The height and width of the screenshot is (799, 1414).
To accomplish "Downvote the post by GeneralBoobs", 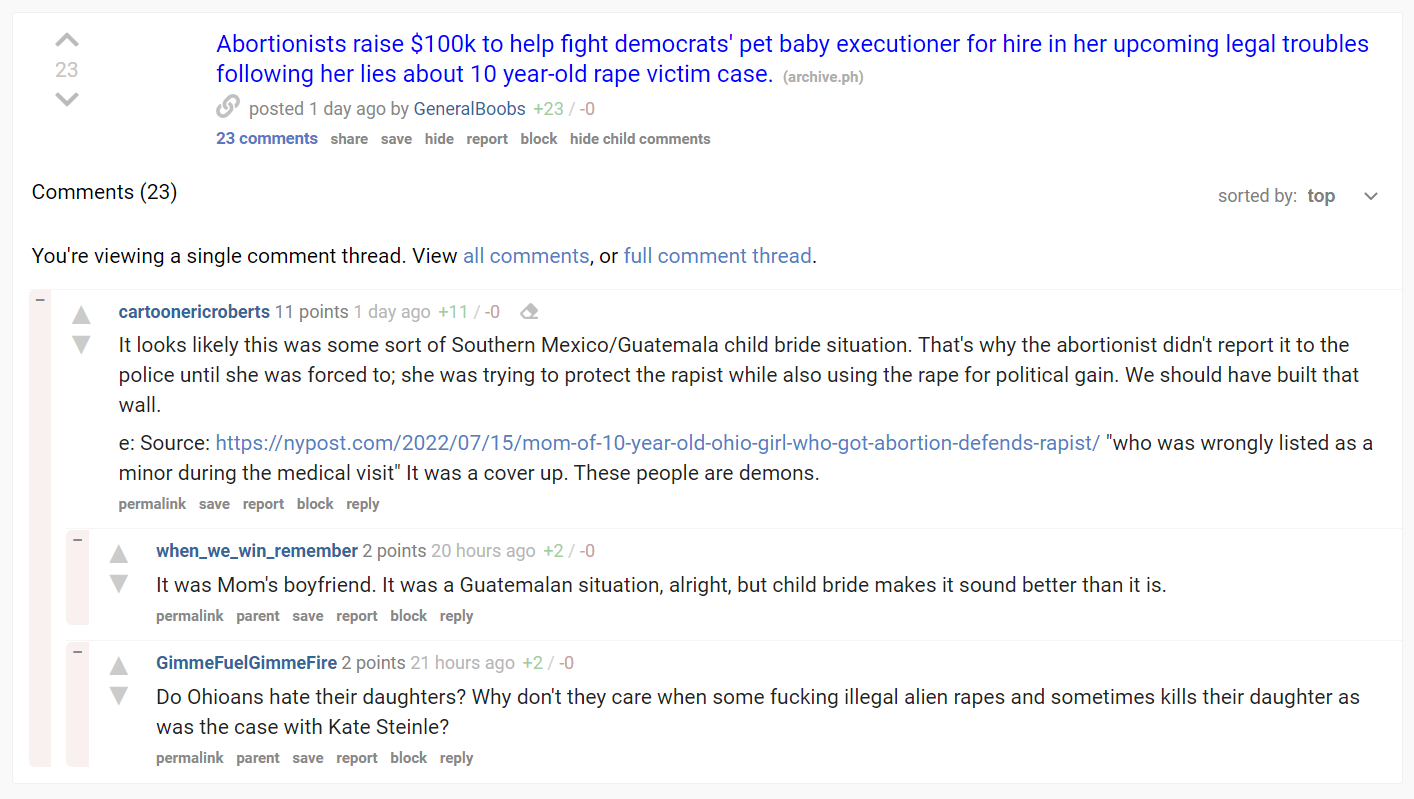I will click(x=66, y=99).
